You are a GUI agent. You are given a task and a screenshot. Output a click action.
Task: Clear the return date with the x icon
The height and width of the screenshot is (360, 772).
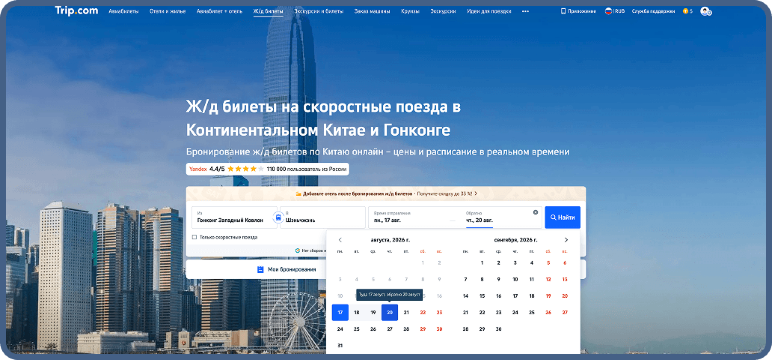point(535,212)
